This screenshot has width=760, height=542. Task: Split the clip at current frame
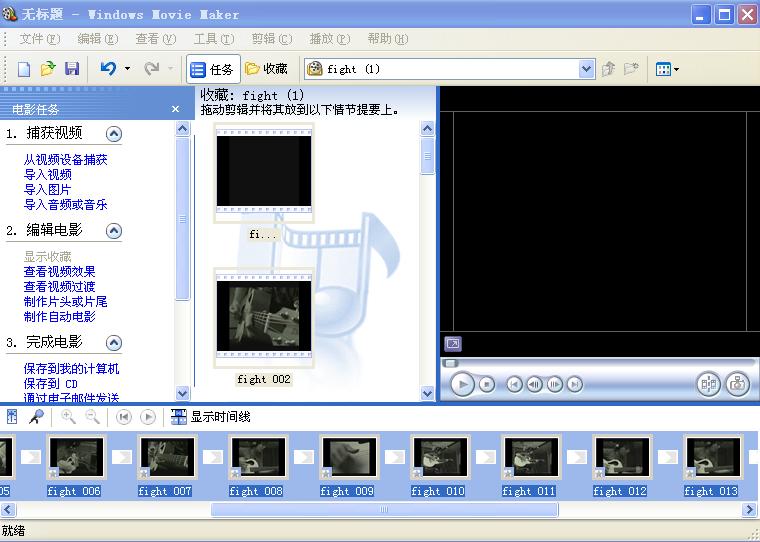[709, 385]
